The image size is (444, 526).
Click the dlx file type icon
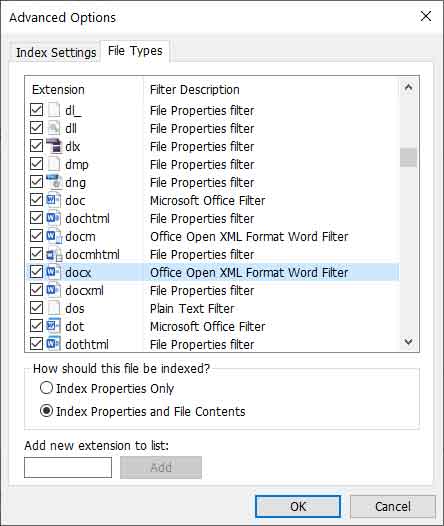54,146
